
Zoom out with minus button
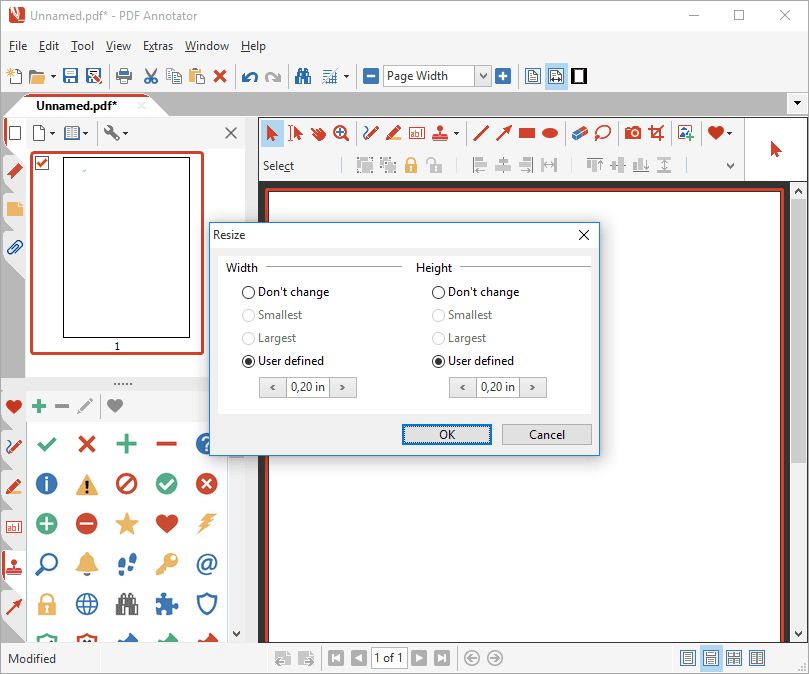point(370,76)
